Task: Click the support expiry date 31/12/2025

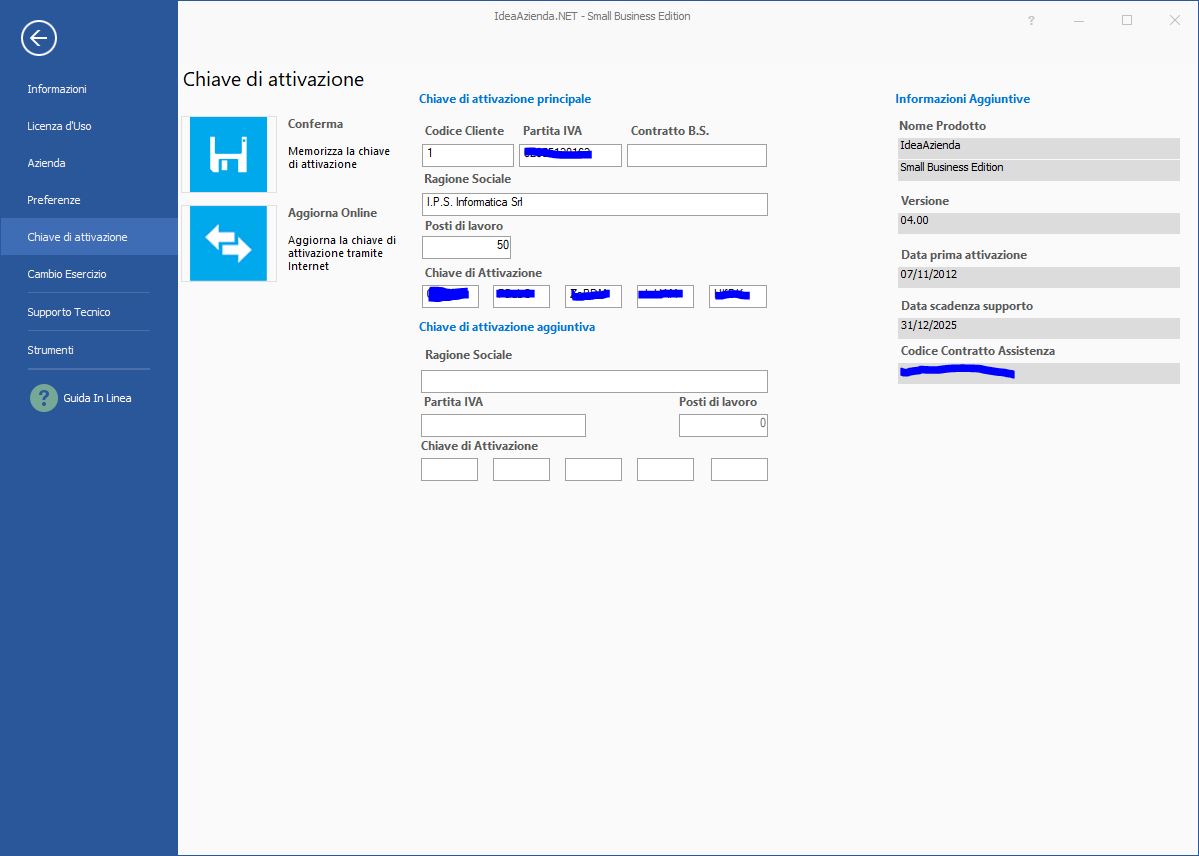Action: (1038, 327)
